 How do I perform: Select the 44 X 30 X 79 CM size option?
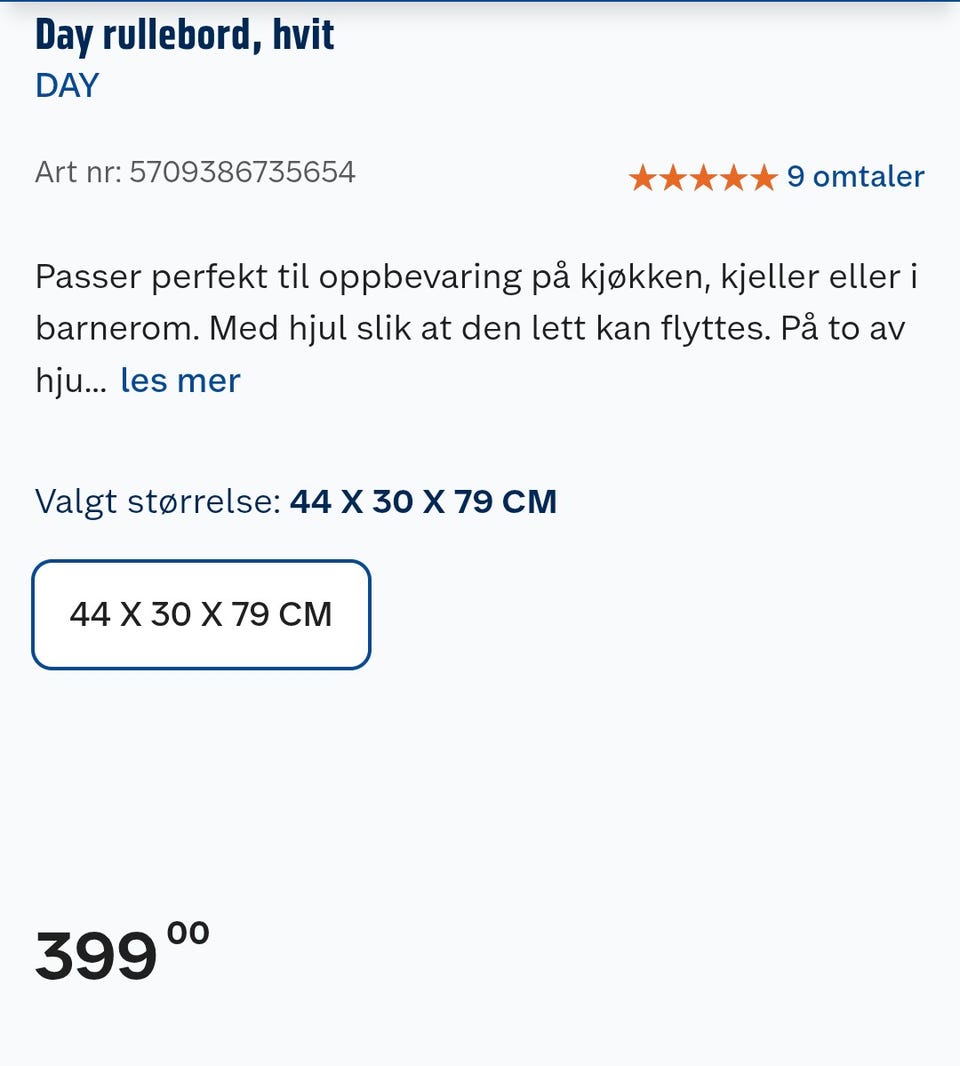201,614
